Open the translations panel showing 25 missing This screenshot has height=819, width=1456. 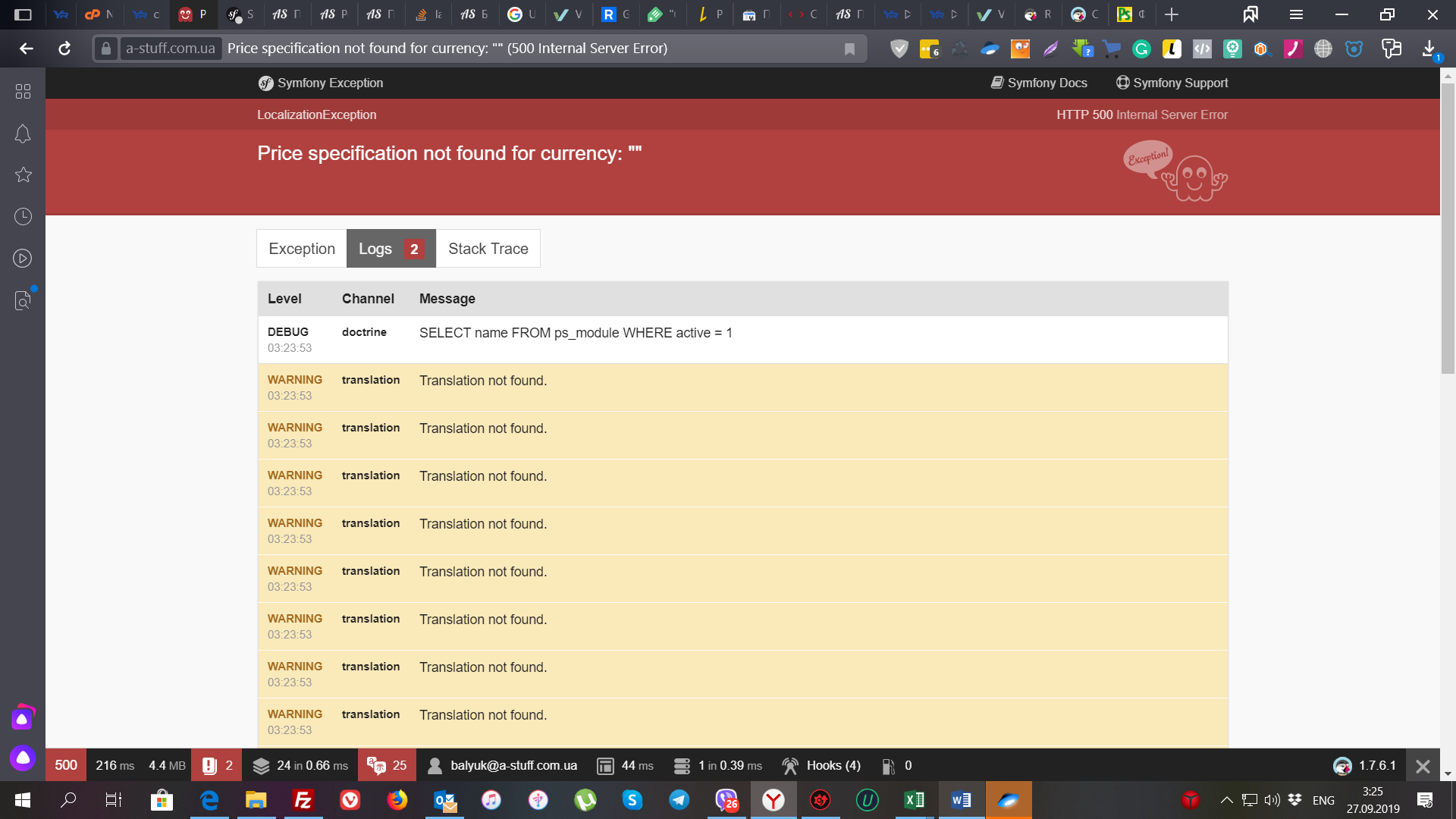[x=387, y=765]
